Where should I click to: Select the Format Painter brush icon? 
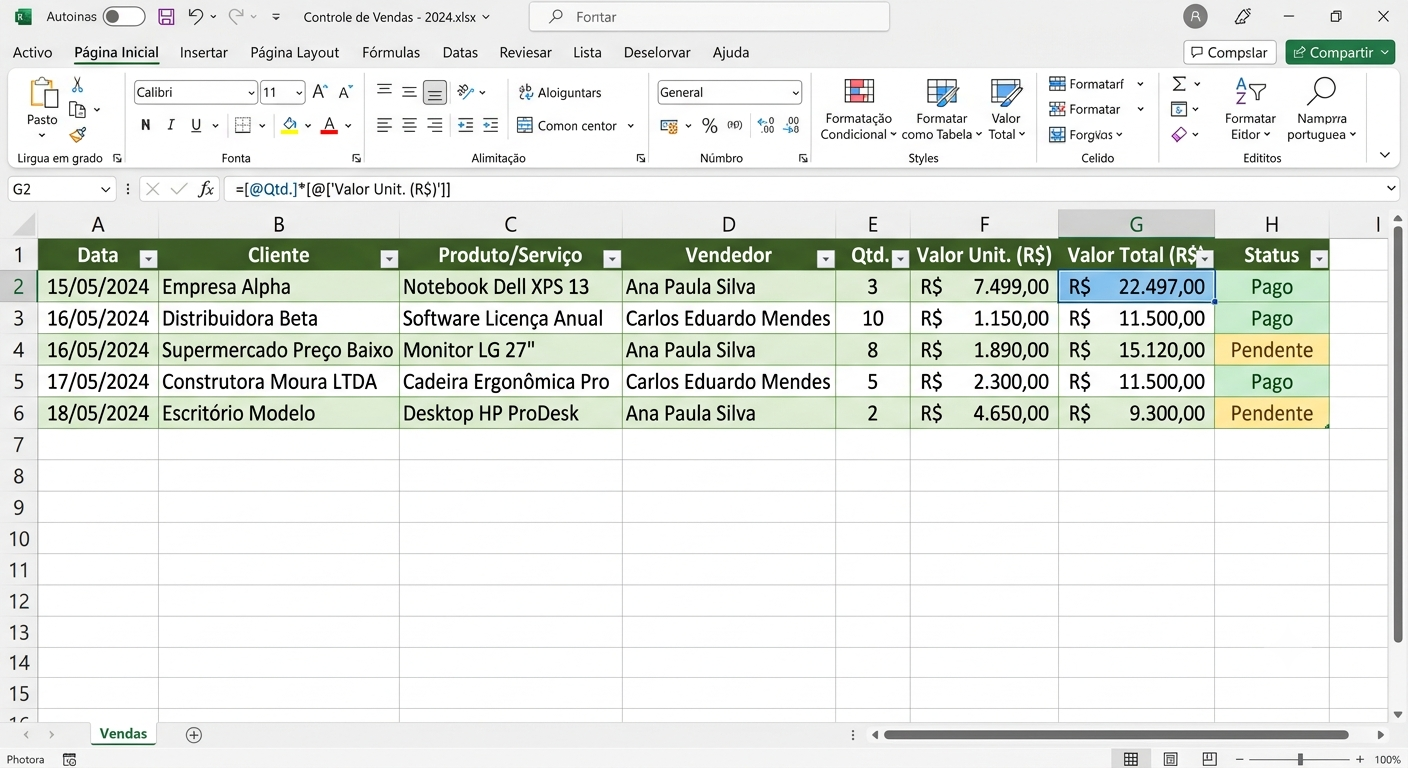[78, 134]
